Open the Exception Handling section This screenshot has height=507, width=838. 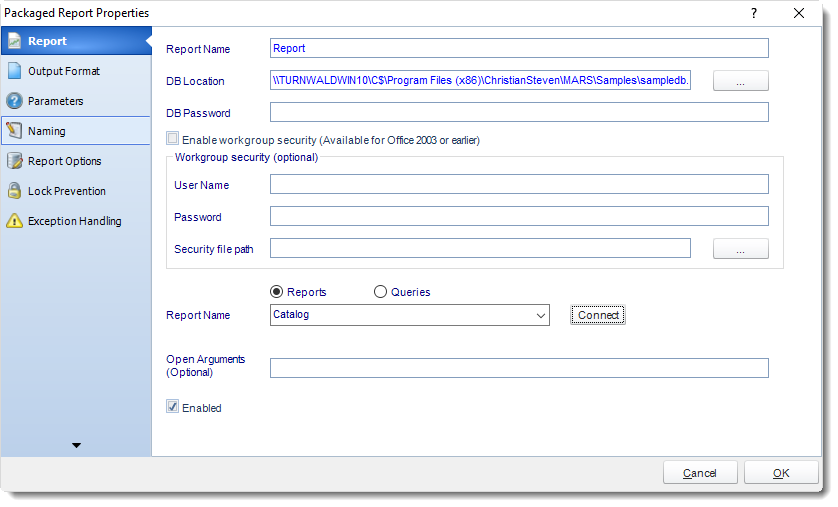(x=76, y=221)
